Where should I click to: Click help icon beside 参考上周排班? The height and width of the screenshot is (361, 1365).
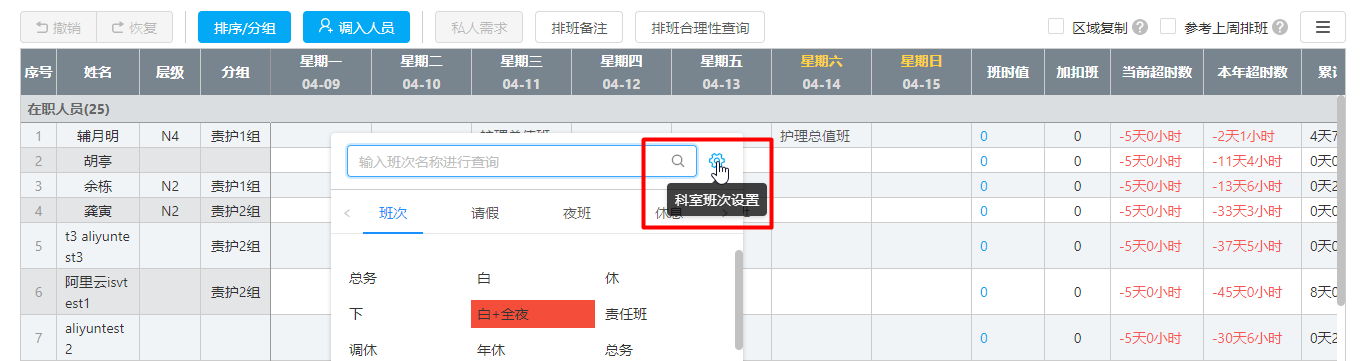1280,28
